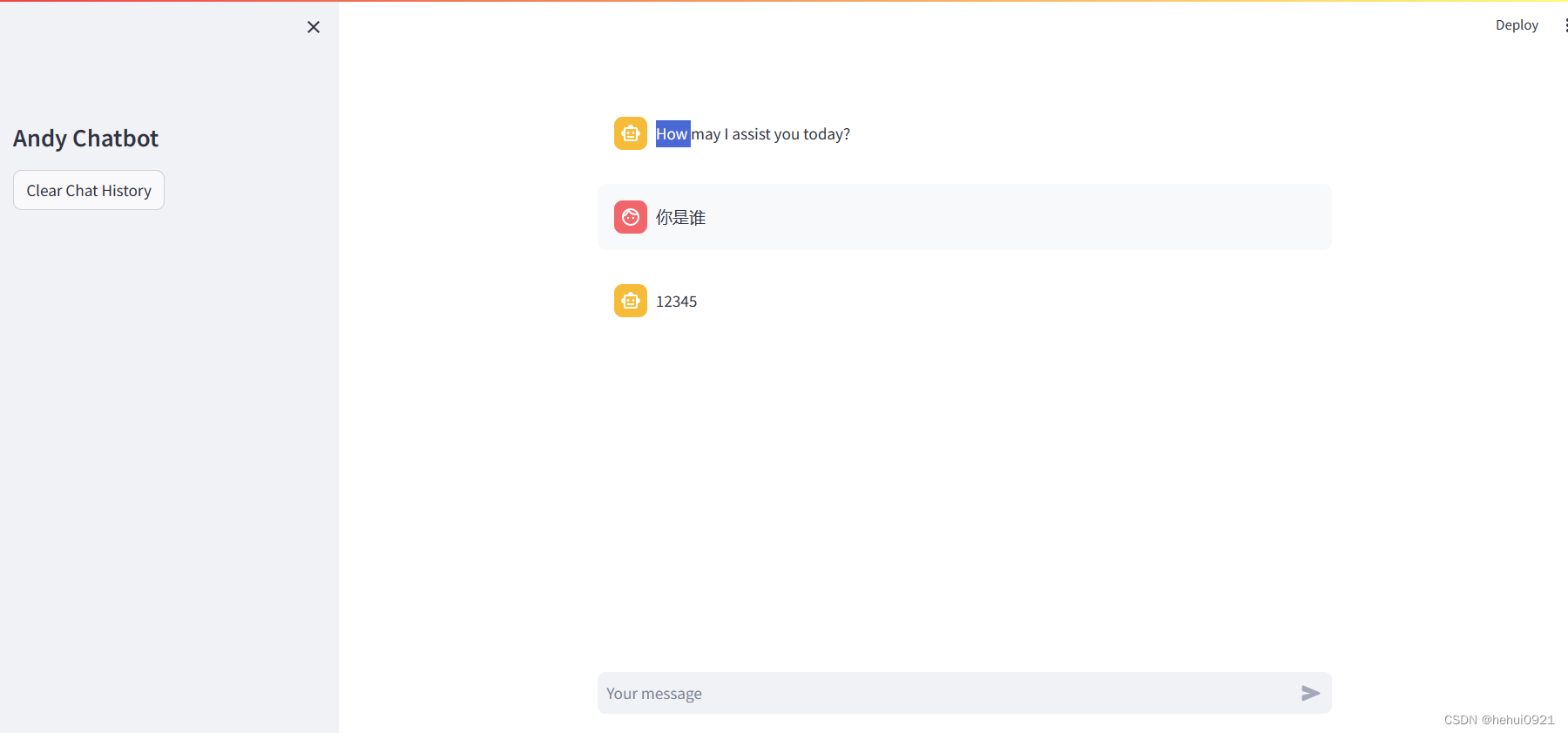Click the Clear Chat History button
1568x733 pixels.
click(88, 190)
